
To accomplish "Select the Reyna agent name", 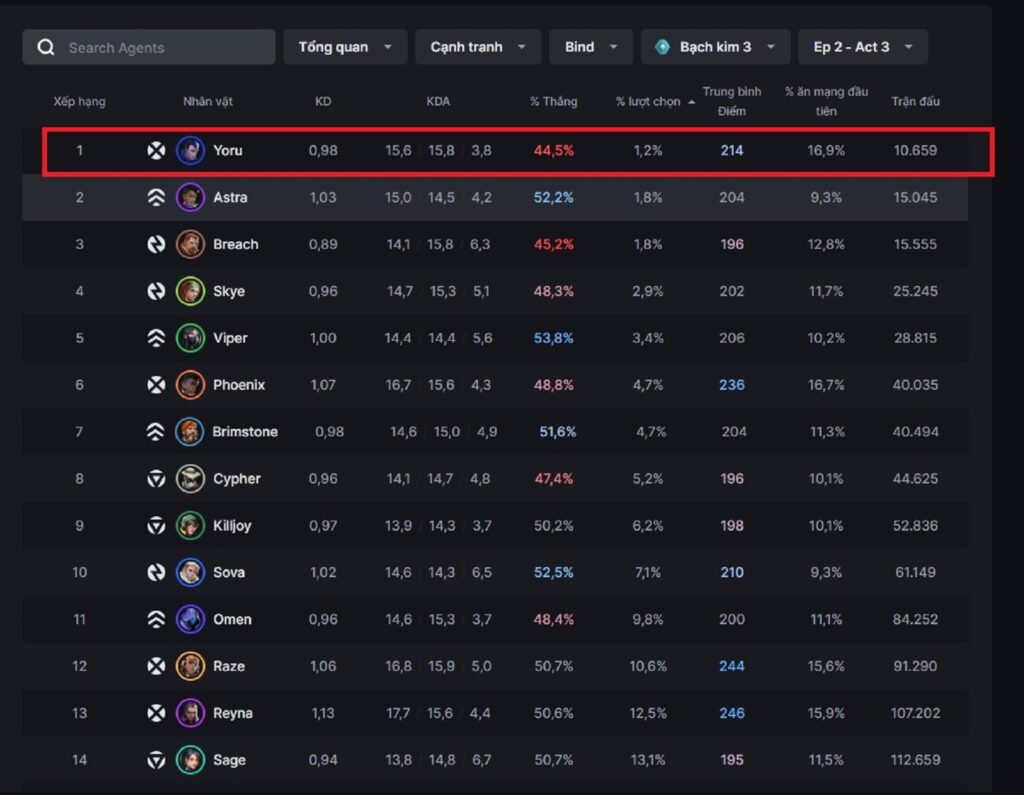I will (232, 713).
